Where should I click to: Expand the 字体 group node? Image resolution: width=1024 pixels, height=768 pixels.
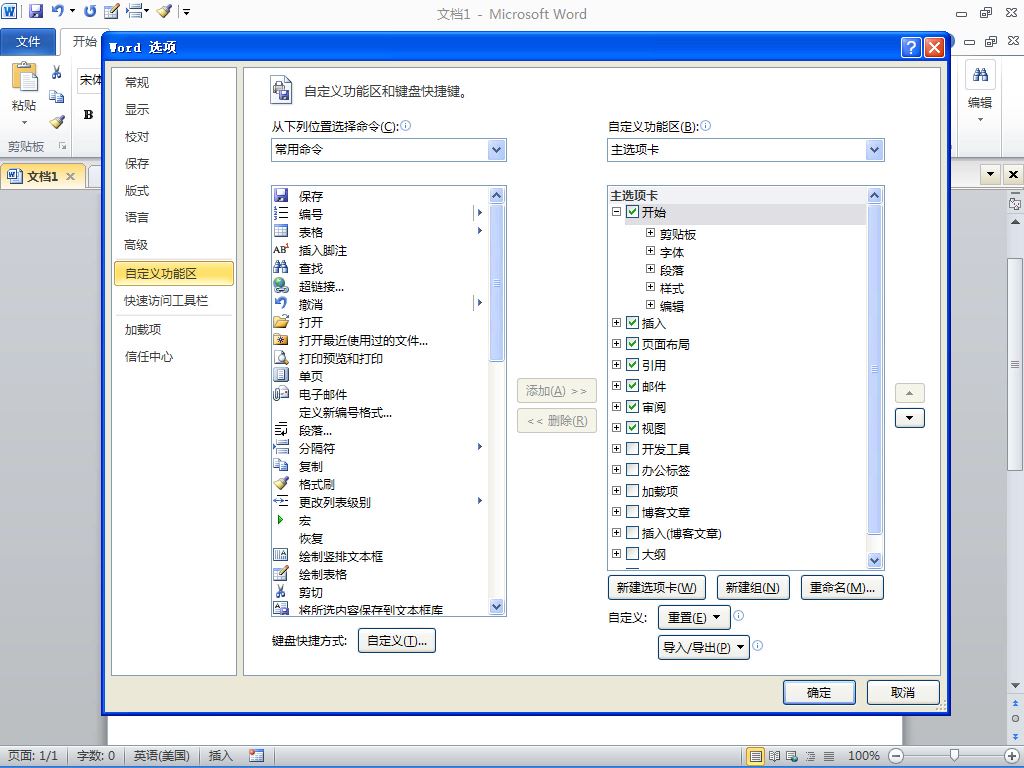pos(650,251)
